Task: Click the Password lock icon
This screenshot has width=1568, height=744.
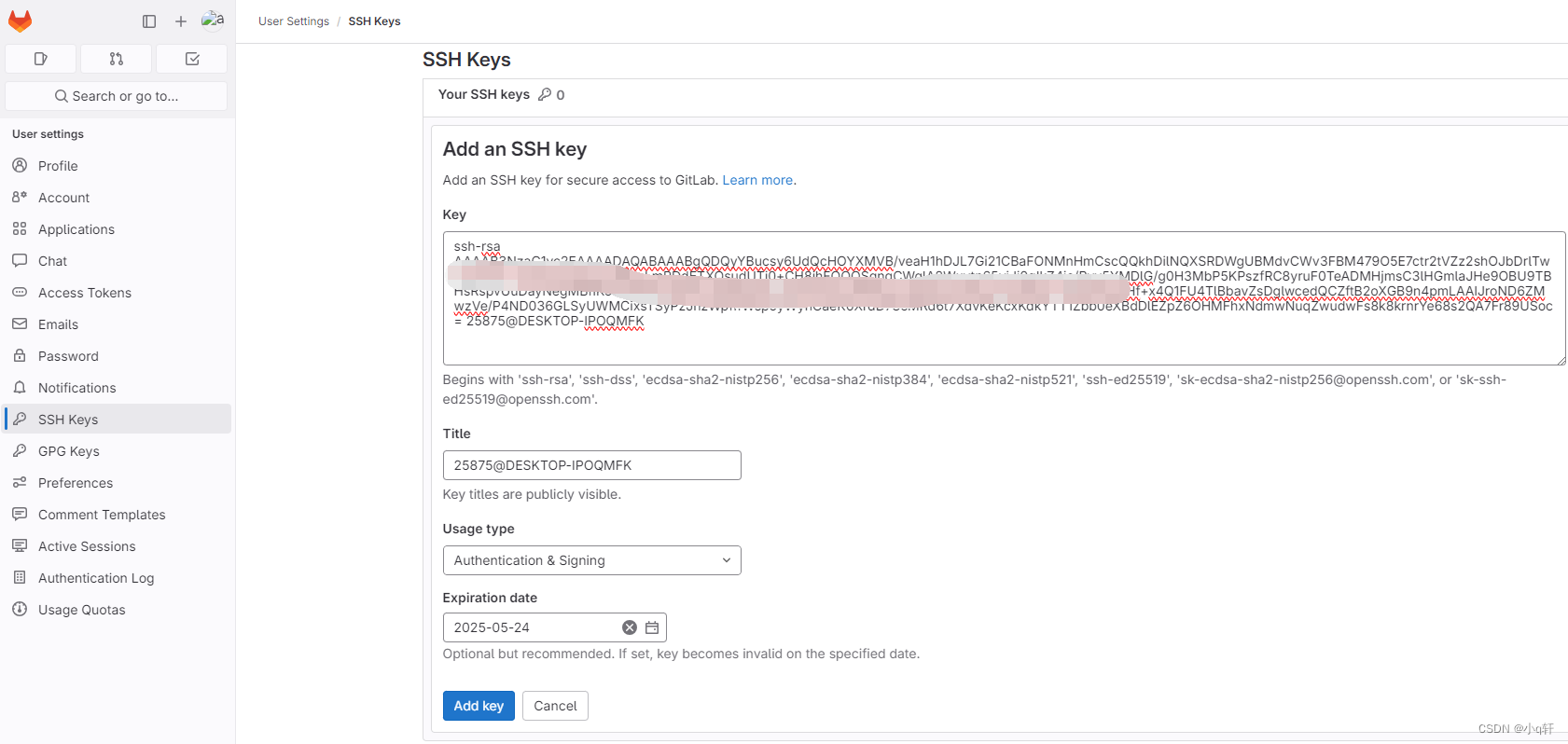Action: (20, 355)
